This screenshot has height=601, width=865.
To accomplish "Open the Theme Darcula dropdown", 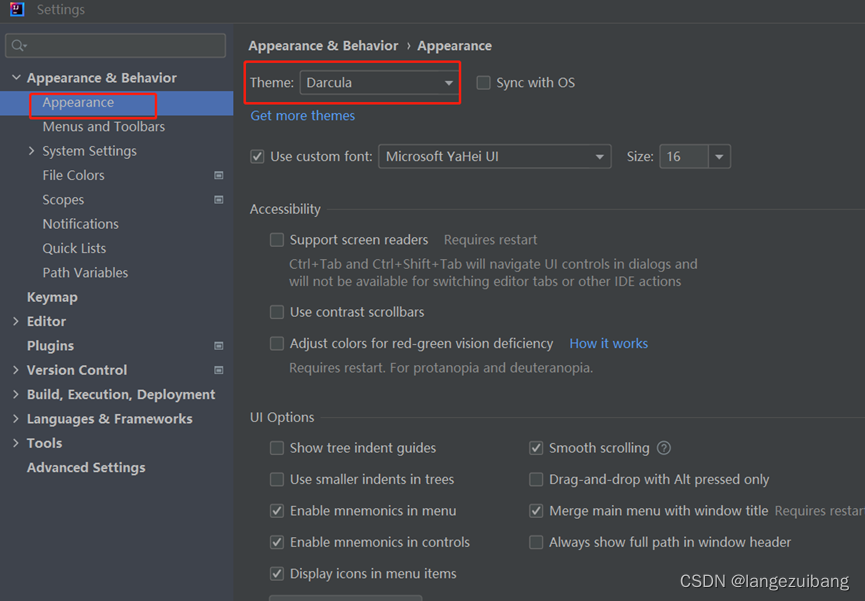I will [380, 83].
